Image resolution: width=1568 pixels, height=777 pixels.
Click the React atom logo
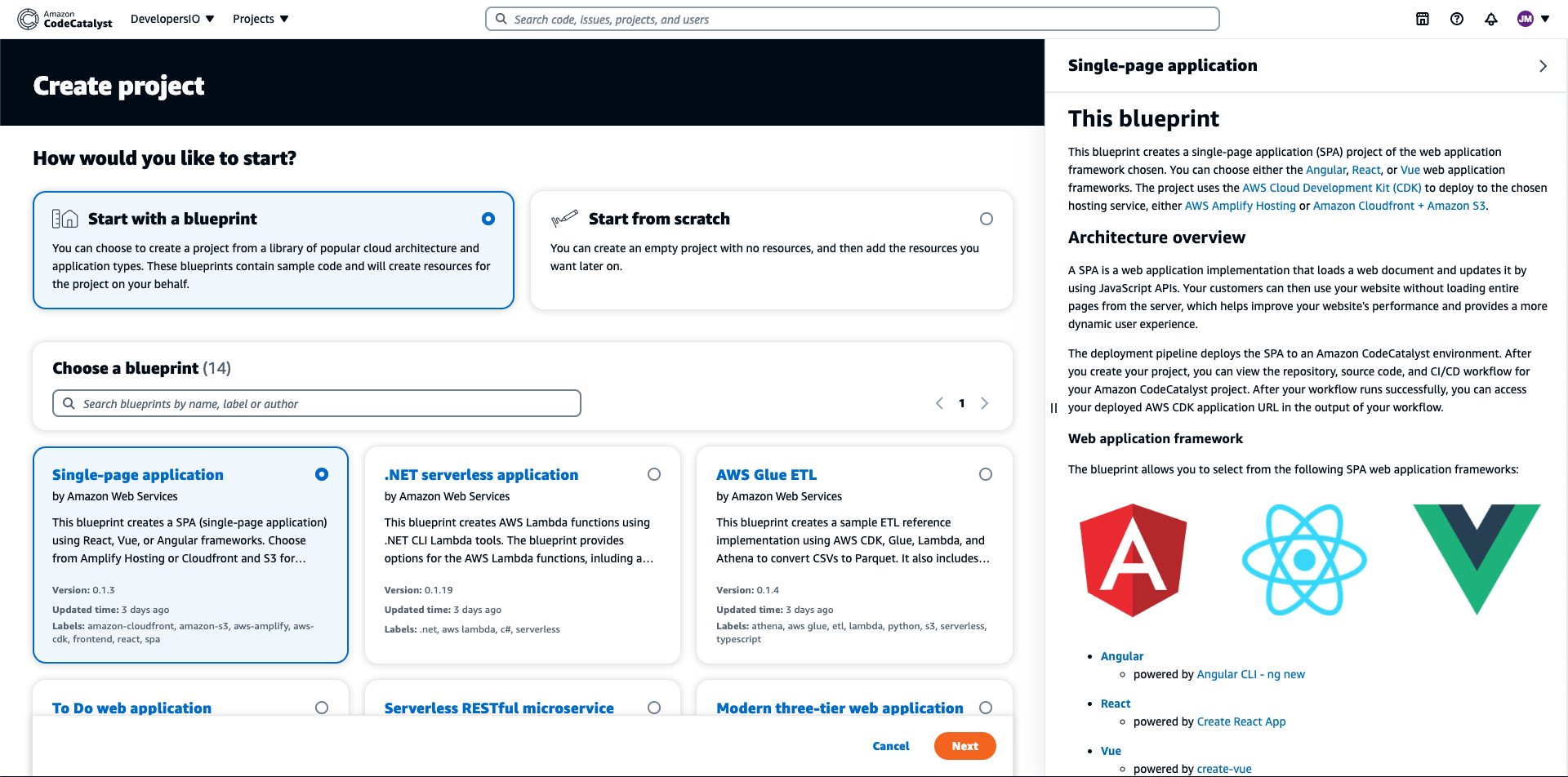pyautogui.click(x=1304, y=560)
